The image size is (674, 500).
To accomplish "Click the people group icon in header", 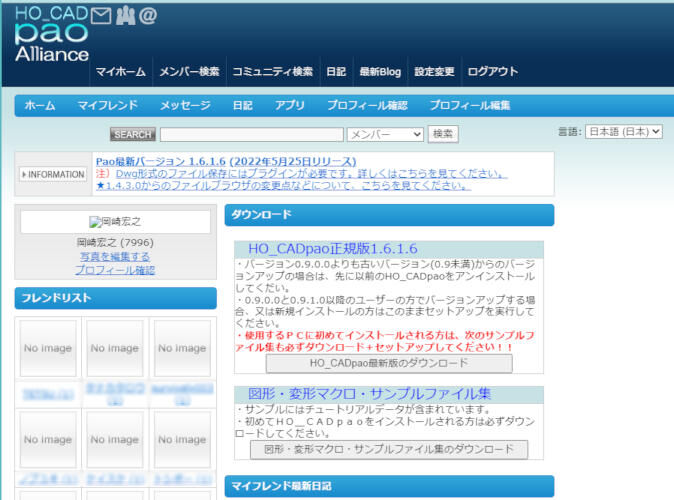I will 125,15.
